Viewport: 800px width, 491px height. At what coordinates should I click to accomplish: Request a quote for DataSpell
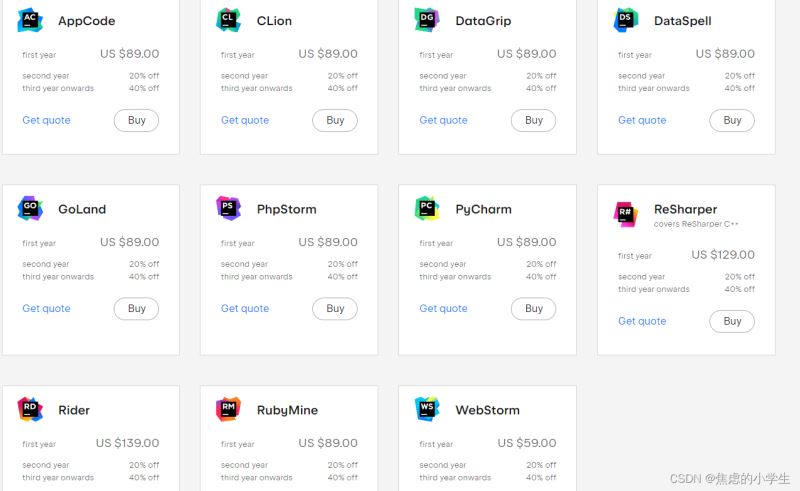click(642, 120)
